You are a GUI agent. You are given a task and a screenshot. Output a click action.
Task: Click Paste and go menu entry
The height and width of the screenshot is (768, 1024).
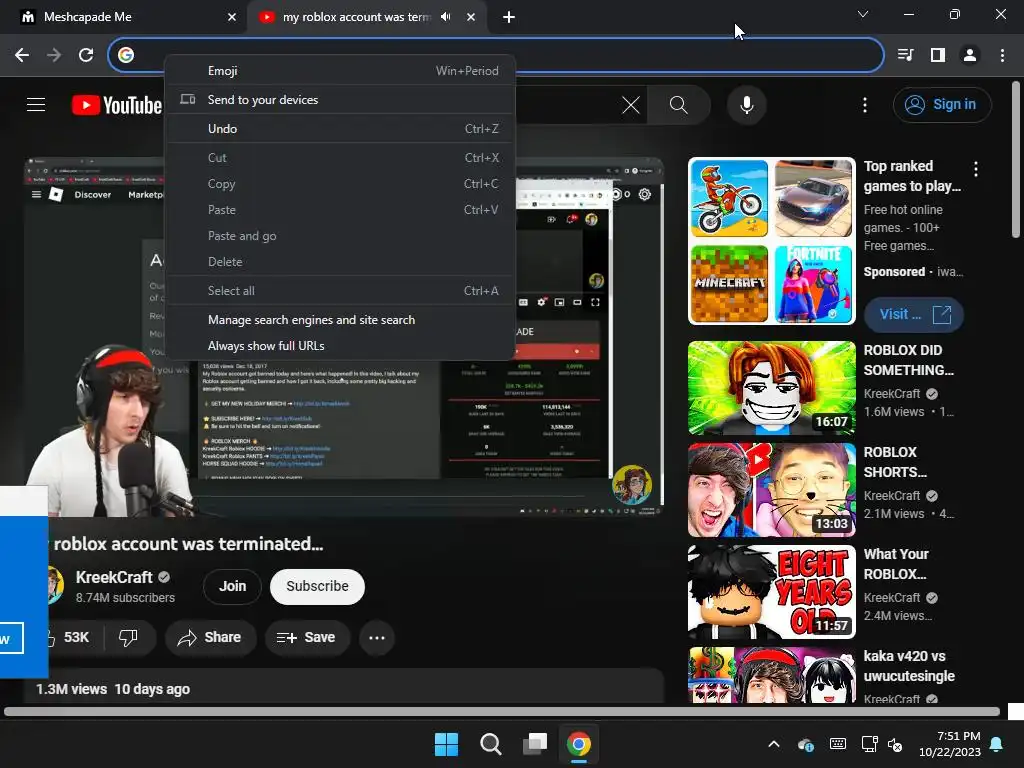[x=340, y=236]
